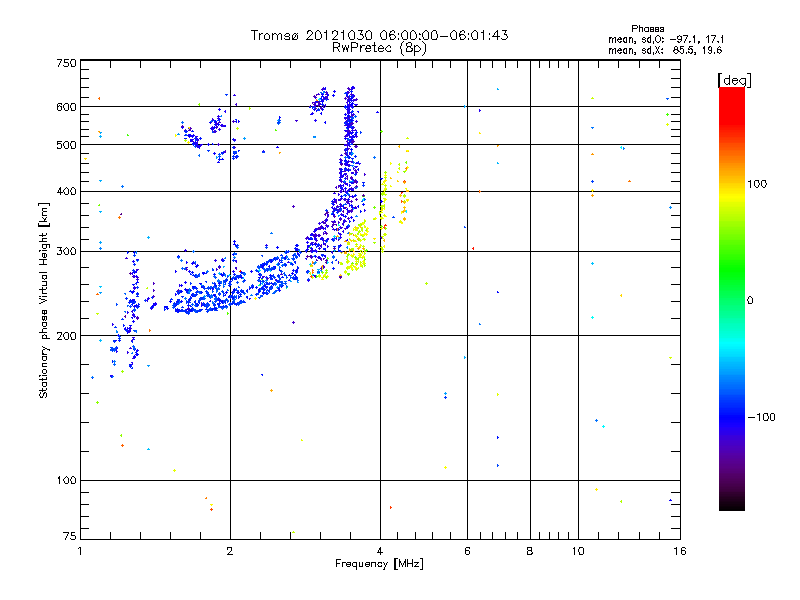The height and width of the screenshot is (600, 800).
Task: Click the tall blue vertical echo trace
Action: pyautogui.click(x=349, y=150)
